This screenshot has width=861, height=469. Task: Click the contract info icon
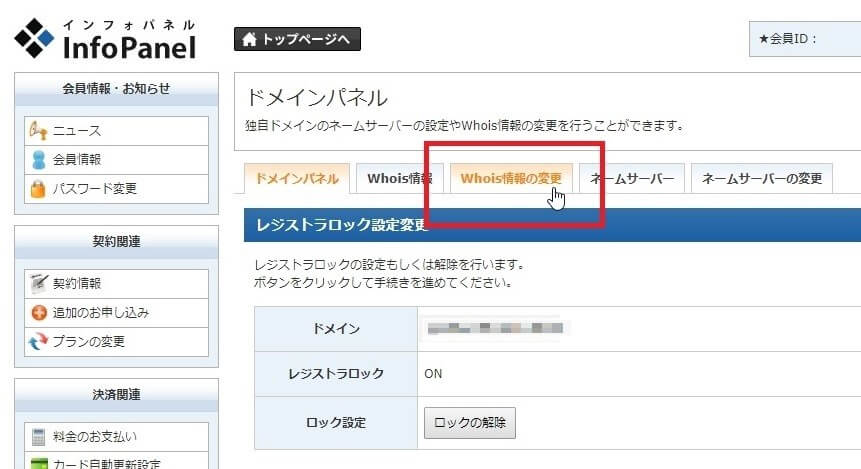[38, 284]
